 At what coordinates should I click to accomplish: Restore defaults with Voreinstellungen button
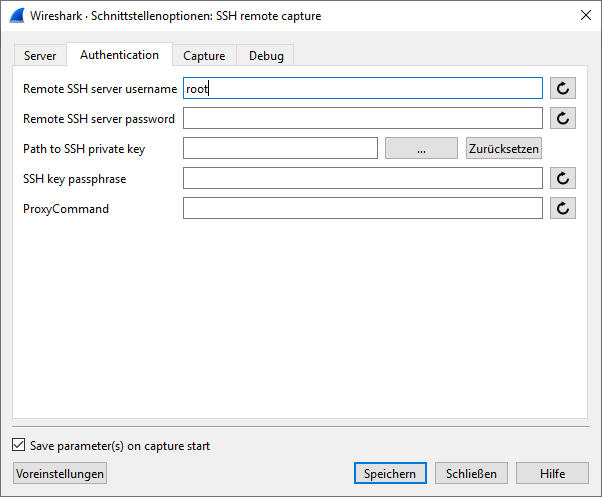[x=60, y=474]
